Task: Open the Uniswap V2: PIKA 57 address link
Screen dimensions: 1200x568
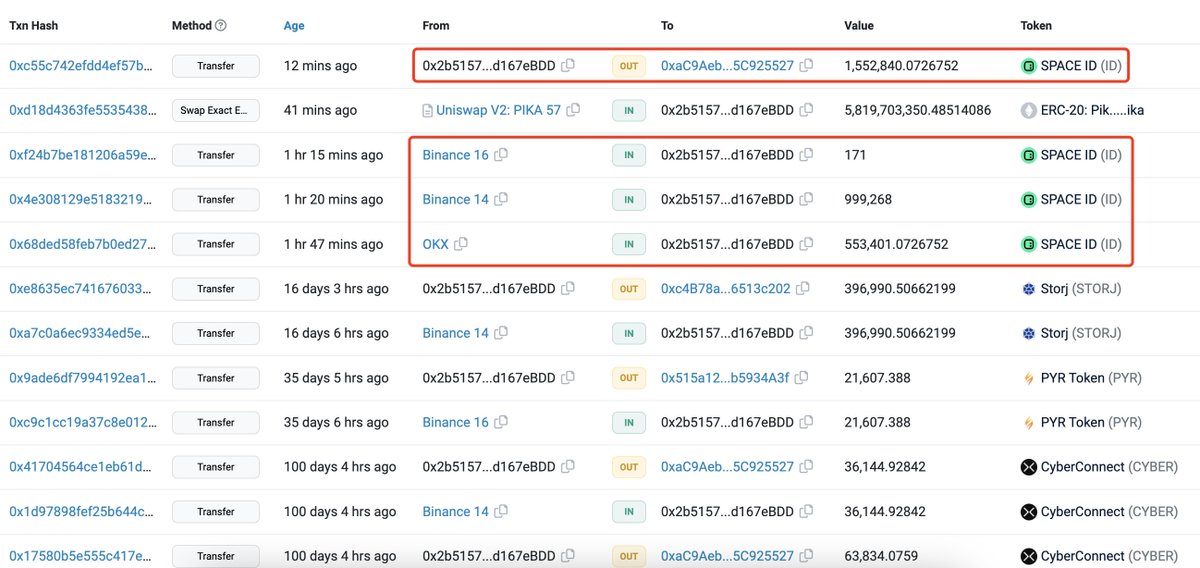Action: [x=491, y=111]
